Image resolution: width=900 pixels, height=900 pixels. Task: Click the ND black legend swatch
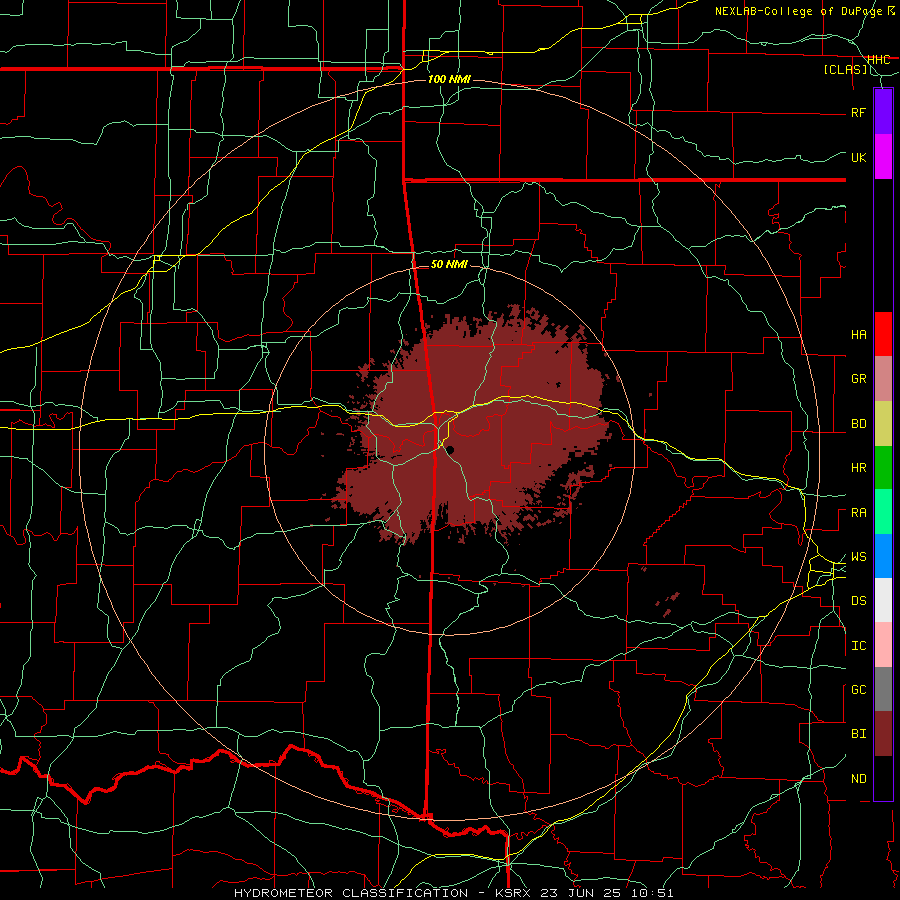(883, 778)
